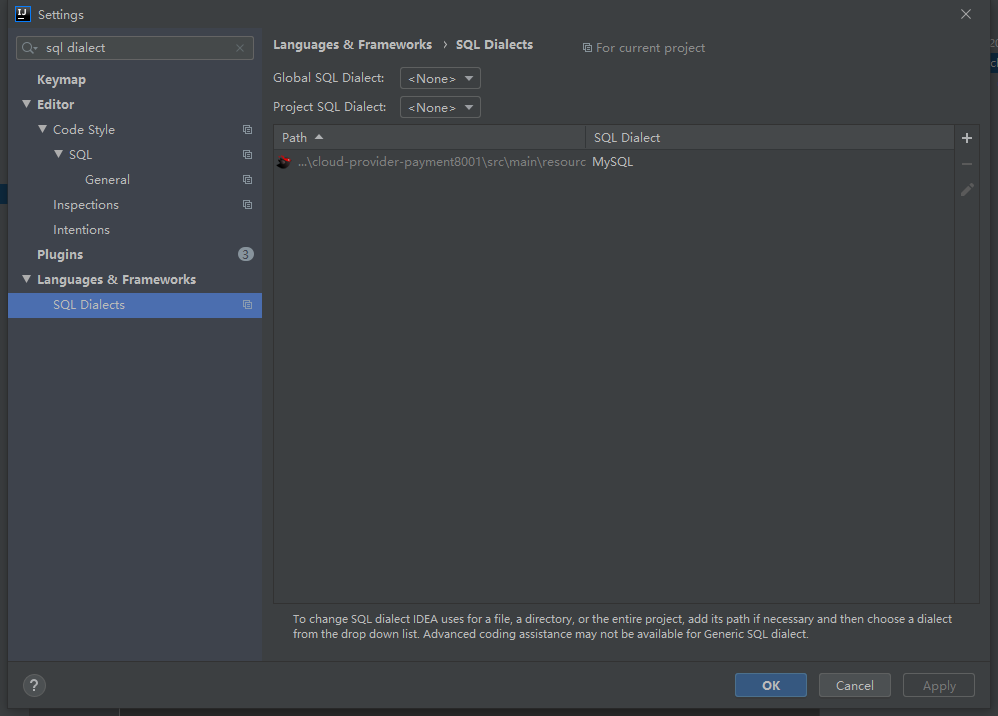Select Keymap in the settings tree
This screenshot has height=716, width=998.
61,80
